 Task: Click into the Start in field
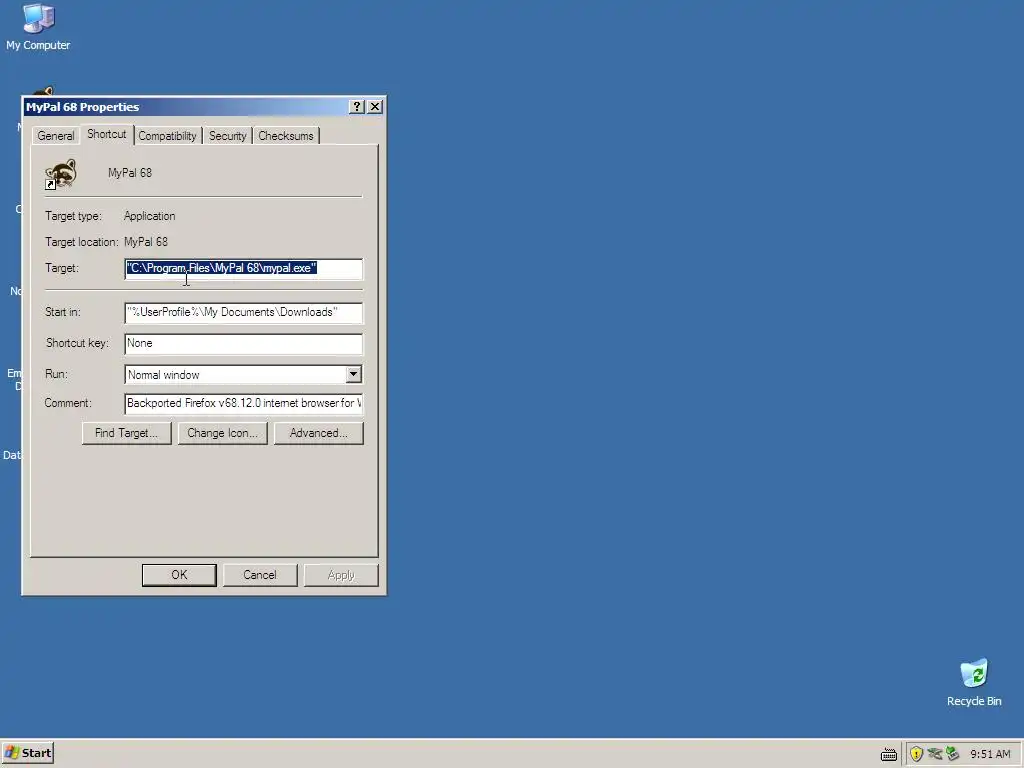pyautogui.click(x=244, y=313)
